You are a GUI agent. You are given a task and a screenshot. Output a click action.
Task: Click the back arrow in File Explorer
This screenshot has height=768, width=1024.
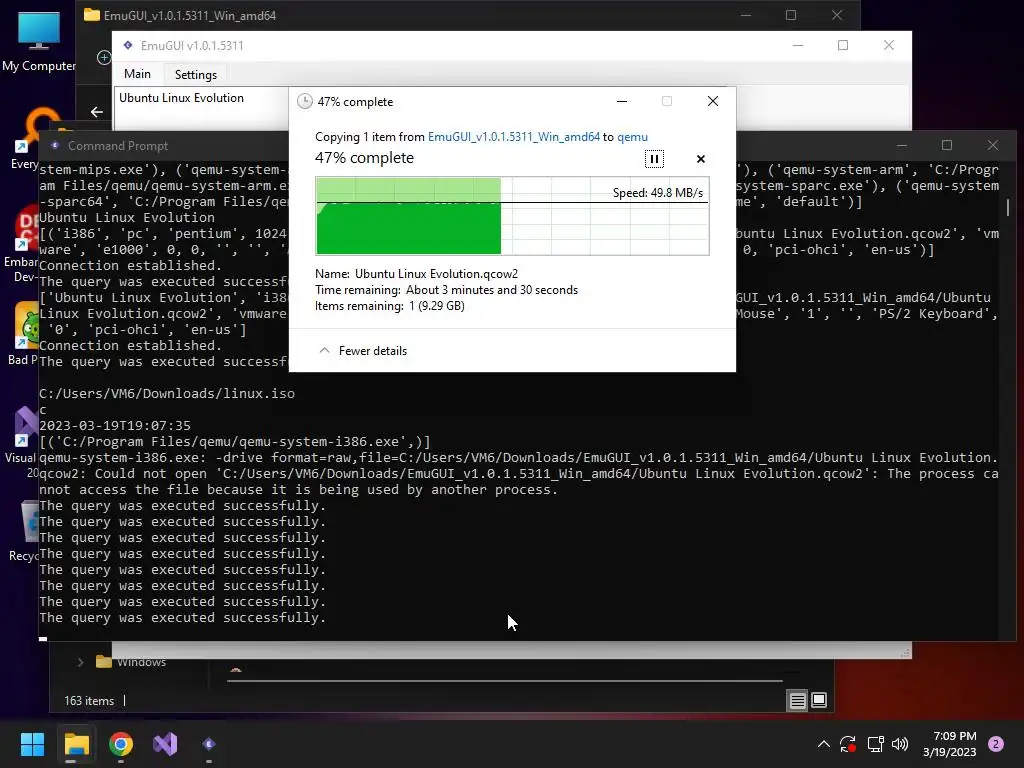click(97, 112)
